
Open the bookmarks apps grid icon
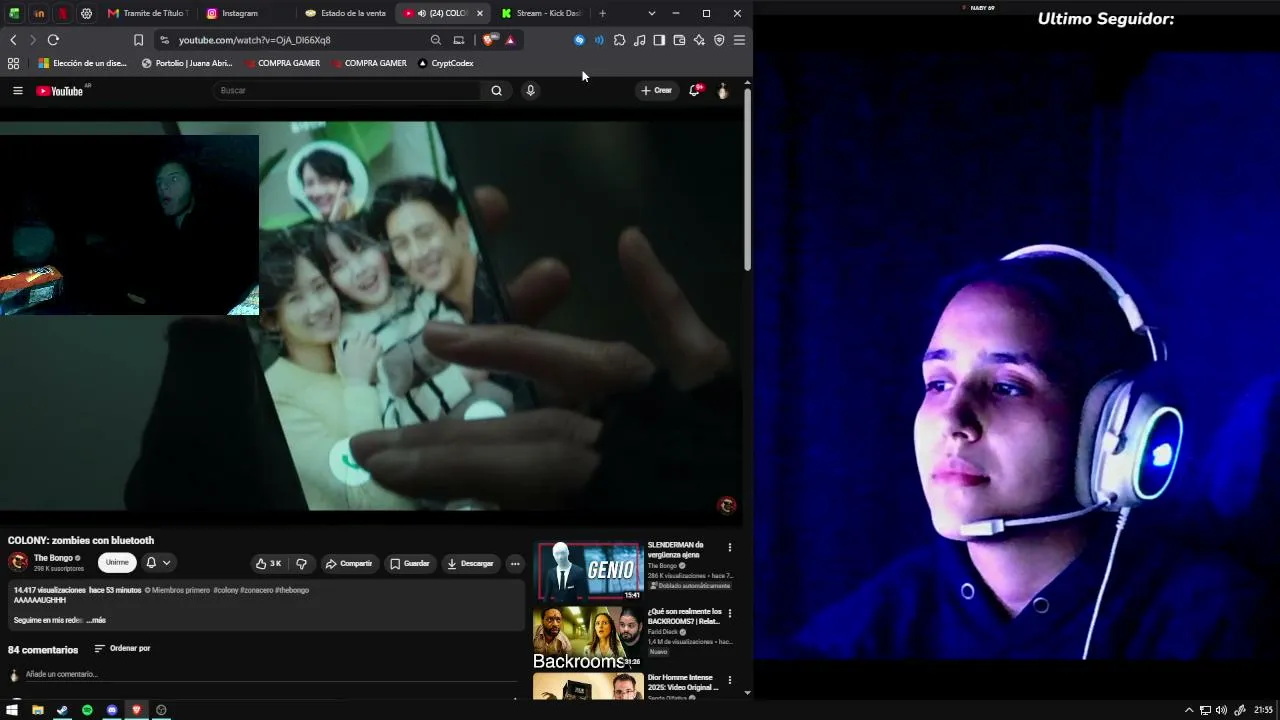pyautogui.click(x=13, y=63)
